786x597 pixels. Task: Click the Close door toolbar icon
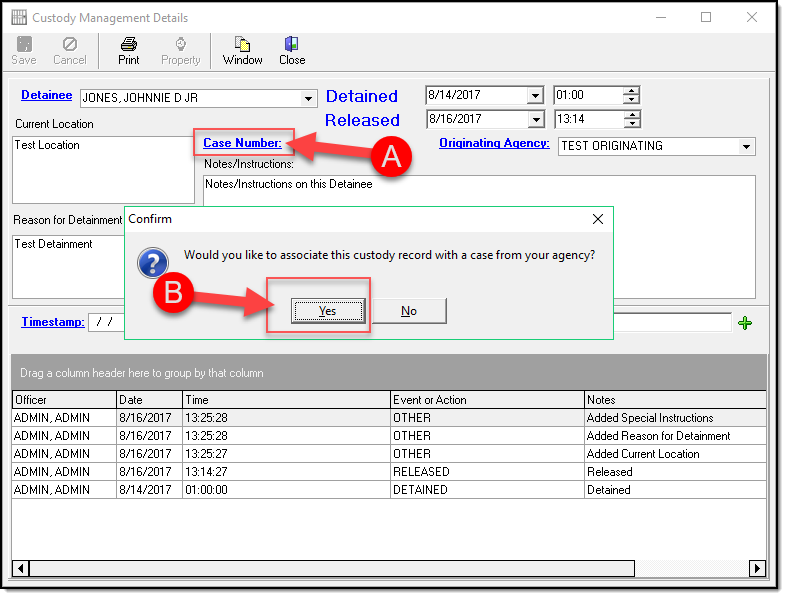coord(292,44)
